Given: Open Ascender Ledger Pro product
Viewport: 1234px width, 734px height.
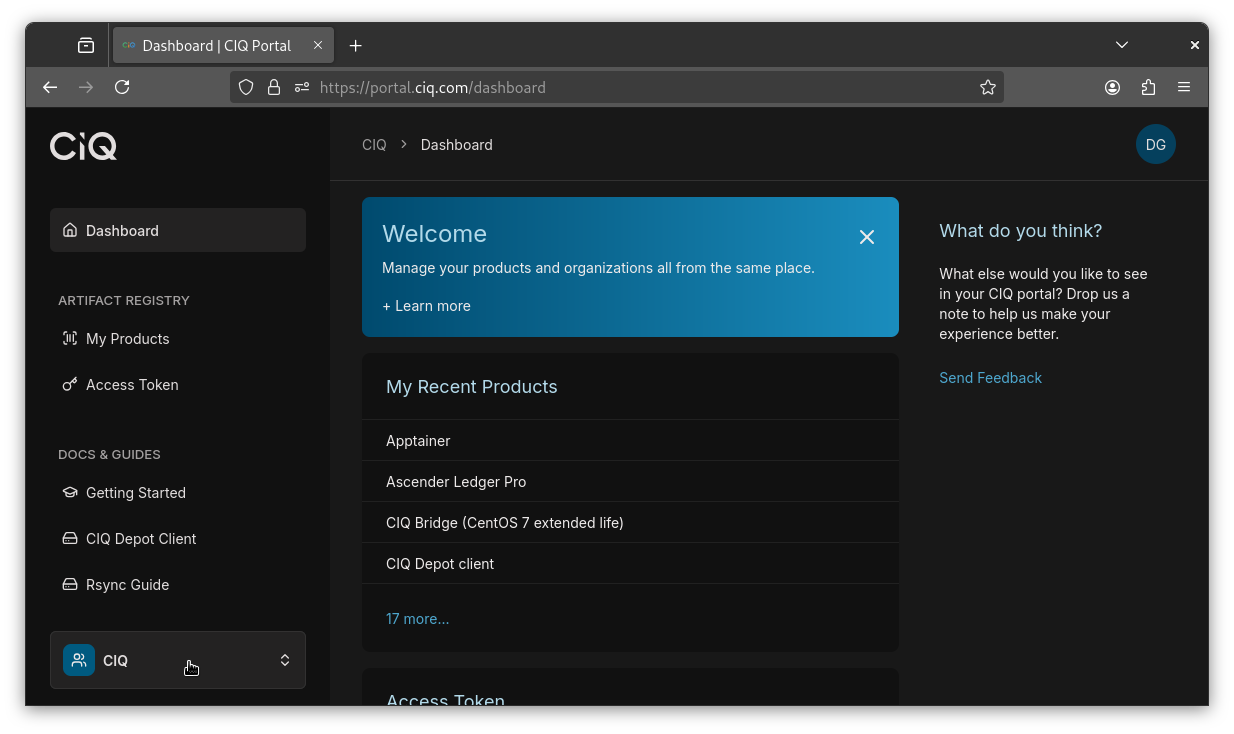Looking at the screenshot, I should click(456, 482).
